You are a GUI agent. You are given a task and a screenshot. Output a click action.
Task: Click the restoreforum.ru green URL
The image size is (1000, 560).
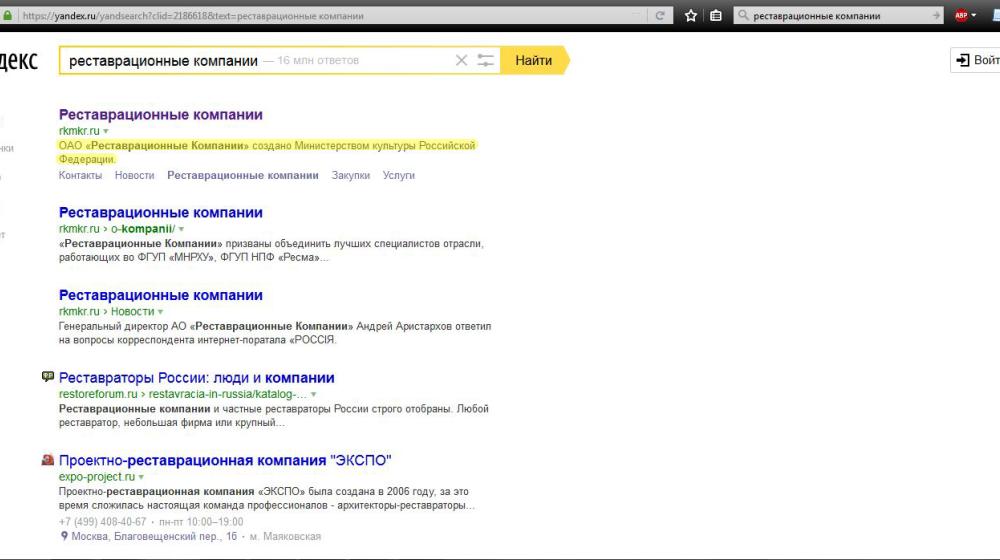(x=182, y=394)
